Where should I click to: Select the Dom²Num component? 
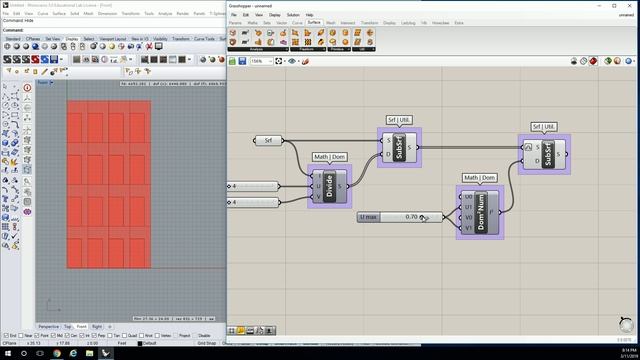coord(480,212)
